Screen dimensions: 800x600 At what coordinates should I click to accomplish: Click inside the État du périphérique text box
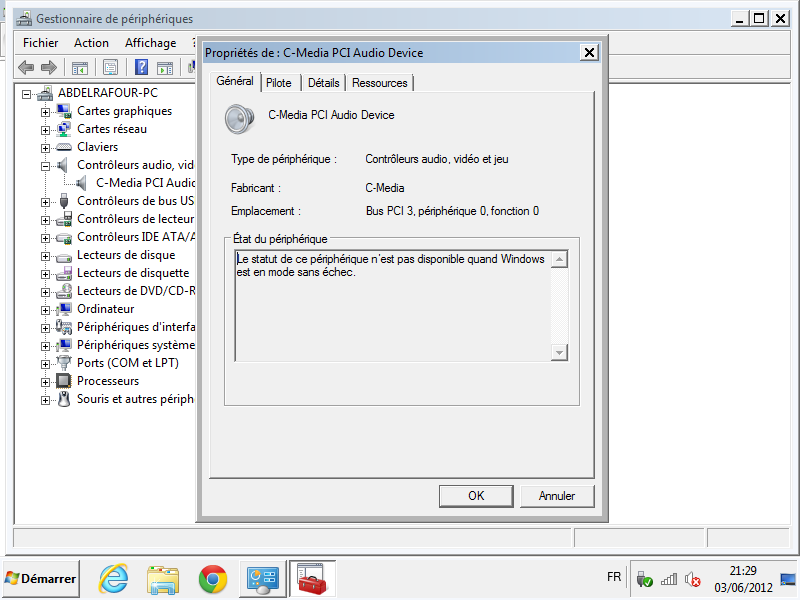(393, 306)
